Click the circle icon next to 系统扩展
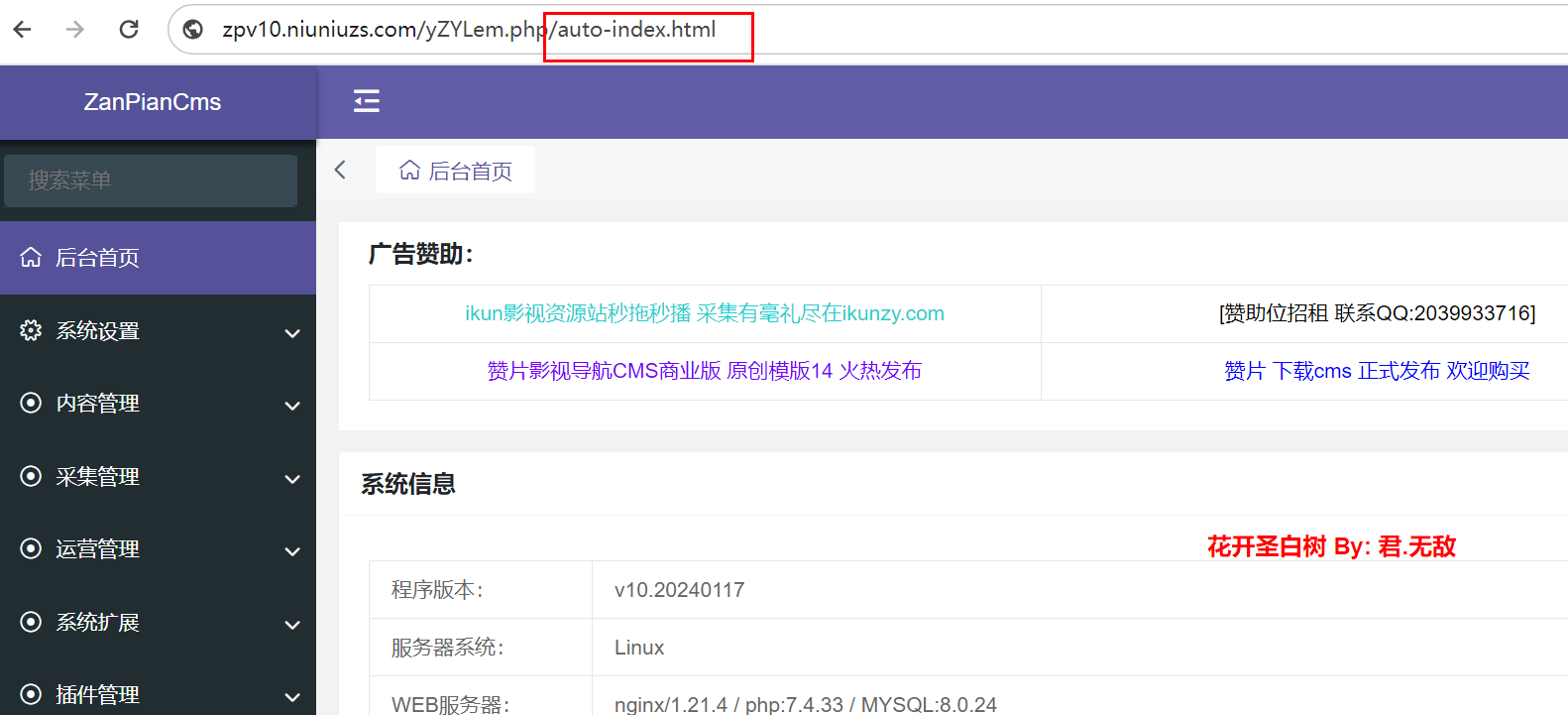 pyautogui.click(x=31, y=622)
